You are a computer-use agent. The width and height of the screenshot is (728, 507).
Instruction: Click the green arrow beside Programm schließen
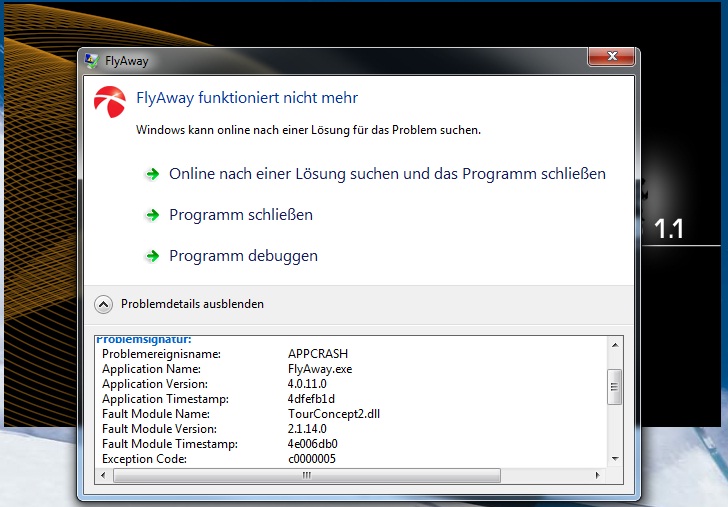(153, 215)
